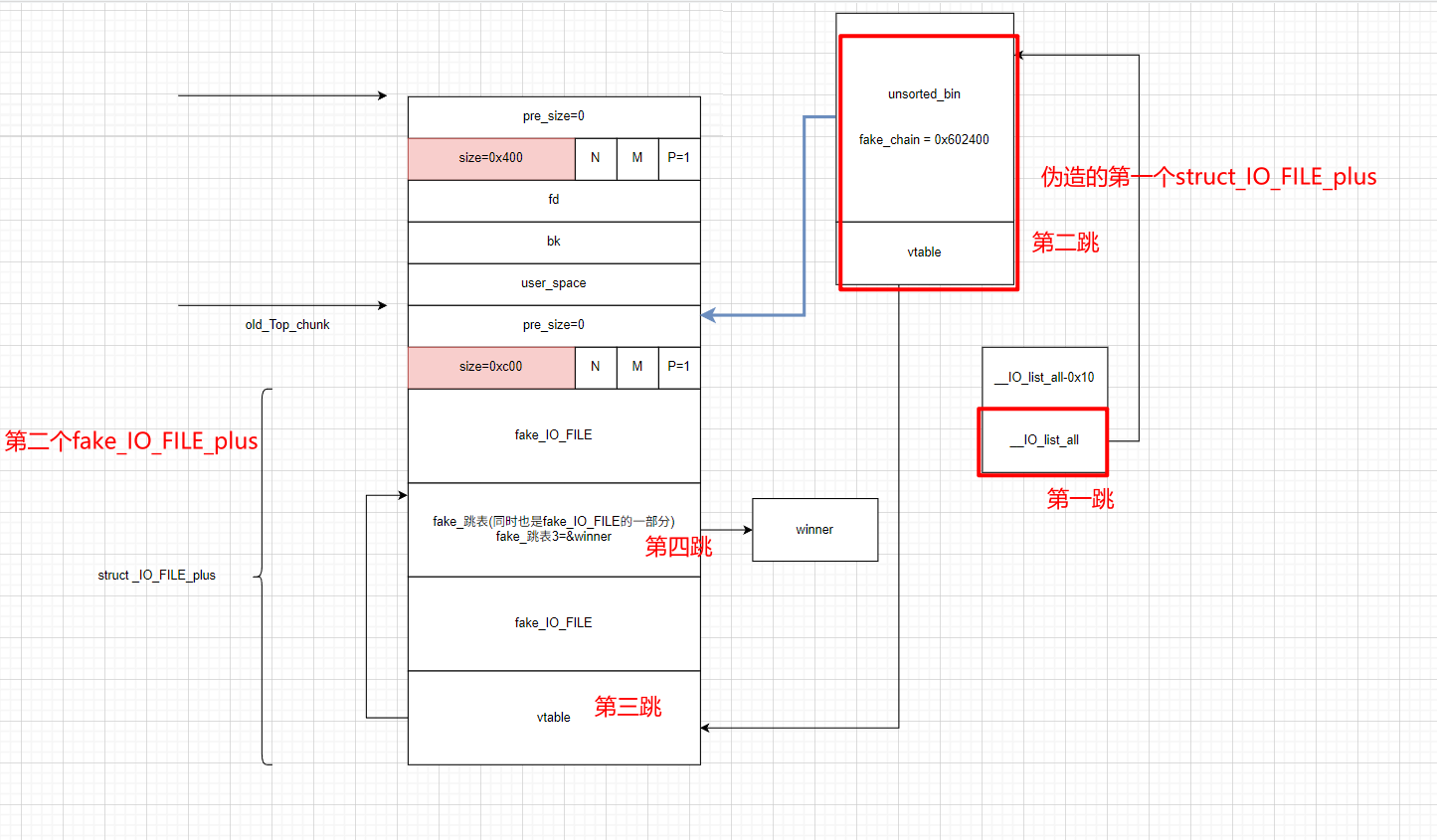1437x840 pixels.
Task: Click the M flag beside size=0x400
Action: click(x=636, y=158)
